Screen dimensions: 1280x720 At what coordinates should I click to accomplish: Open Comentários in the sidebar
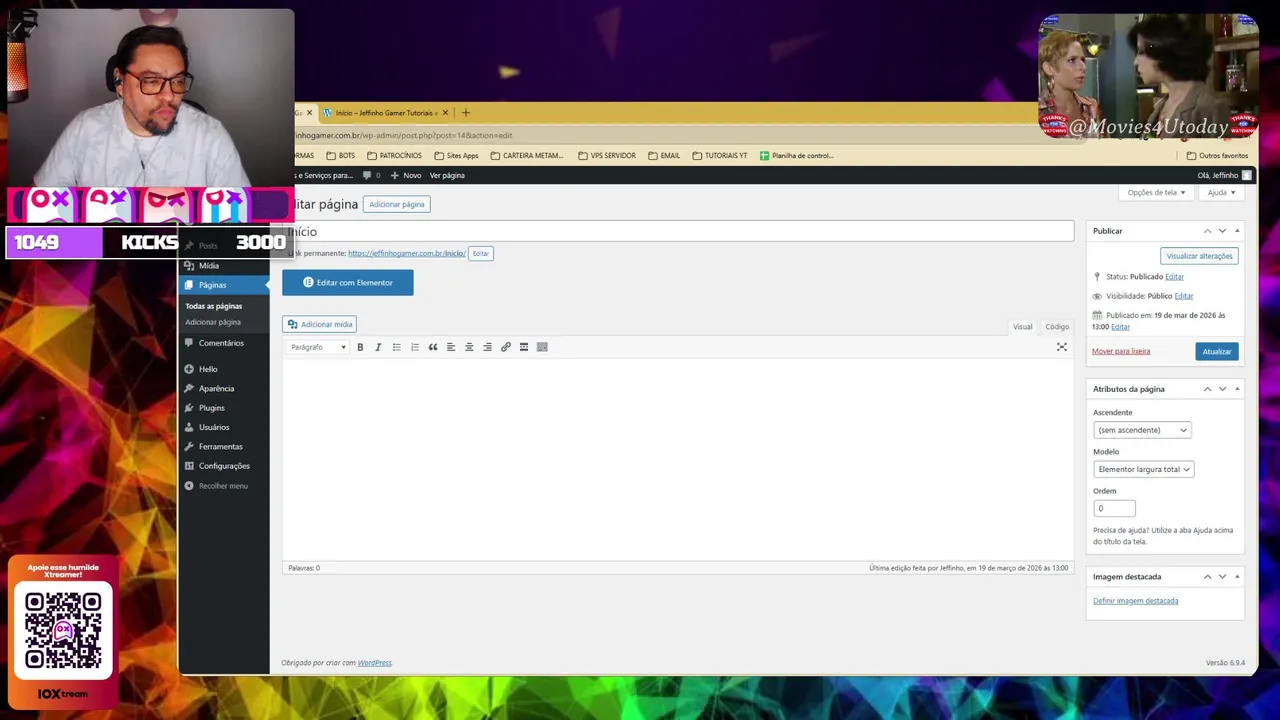tap(221, 343)
